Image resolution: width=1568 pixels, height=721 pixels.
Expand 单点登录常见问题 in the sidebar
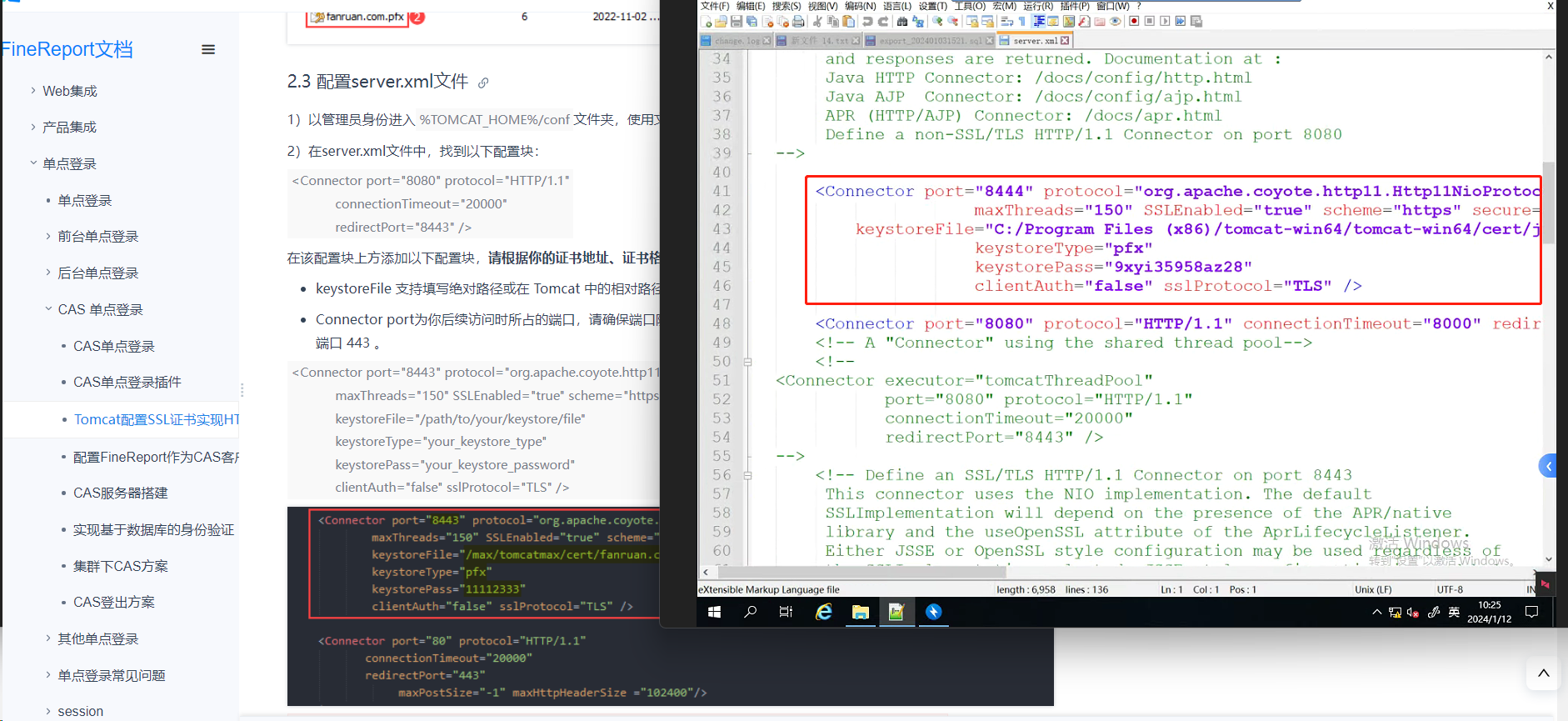coord(48,674)
